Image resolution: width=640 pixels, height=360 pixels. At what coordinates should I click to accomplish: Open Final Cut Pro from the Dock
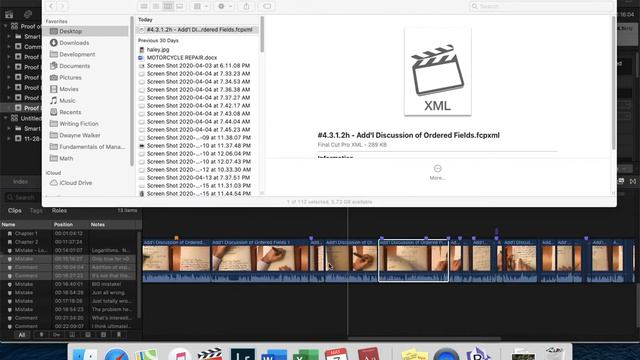(209, 354)
